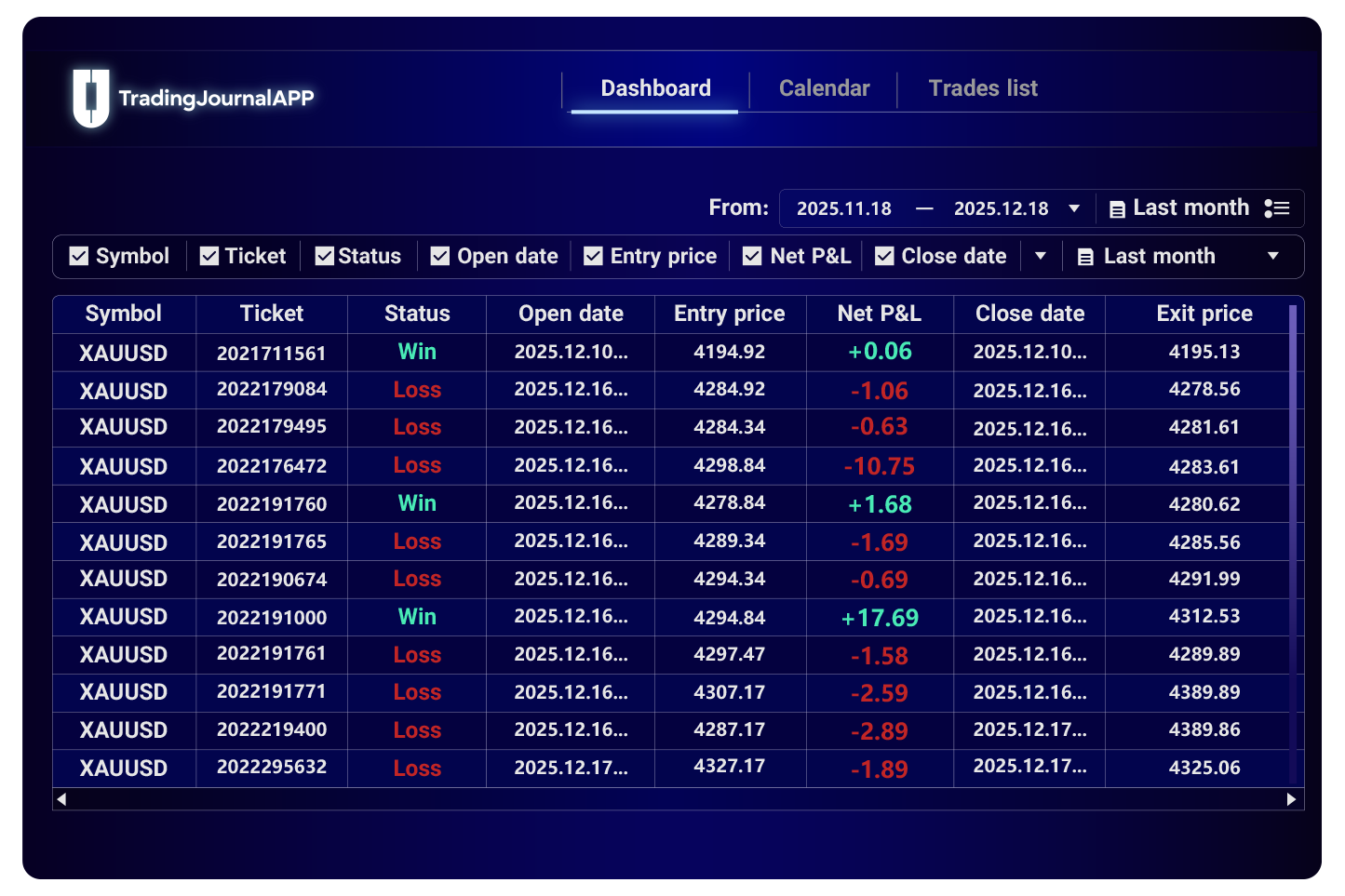Open the date range dropdown arrow
1345x896 pixels.
[1074, 208]
